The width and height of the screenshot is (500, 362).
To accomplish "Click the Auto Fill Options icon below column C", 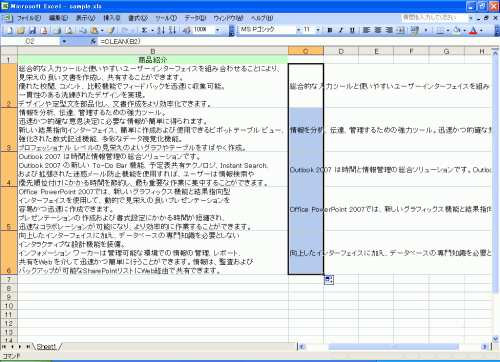I will coord(329,280).
